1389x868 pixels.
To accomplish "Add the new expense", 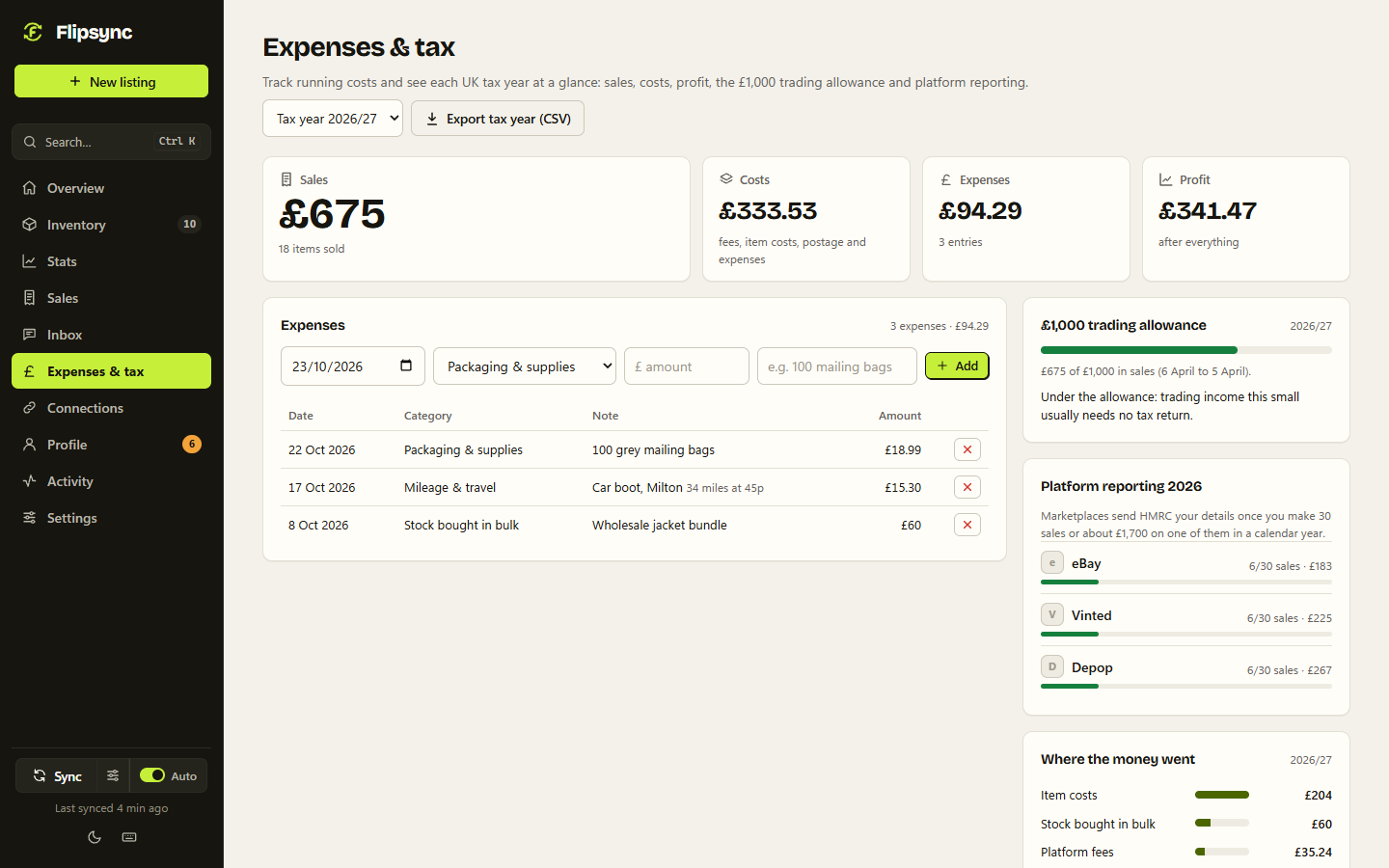I will tap(957, 366).
